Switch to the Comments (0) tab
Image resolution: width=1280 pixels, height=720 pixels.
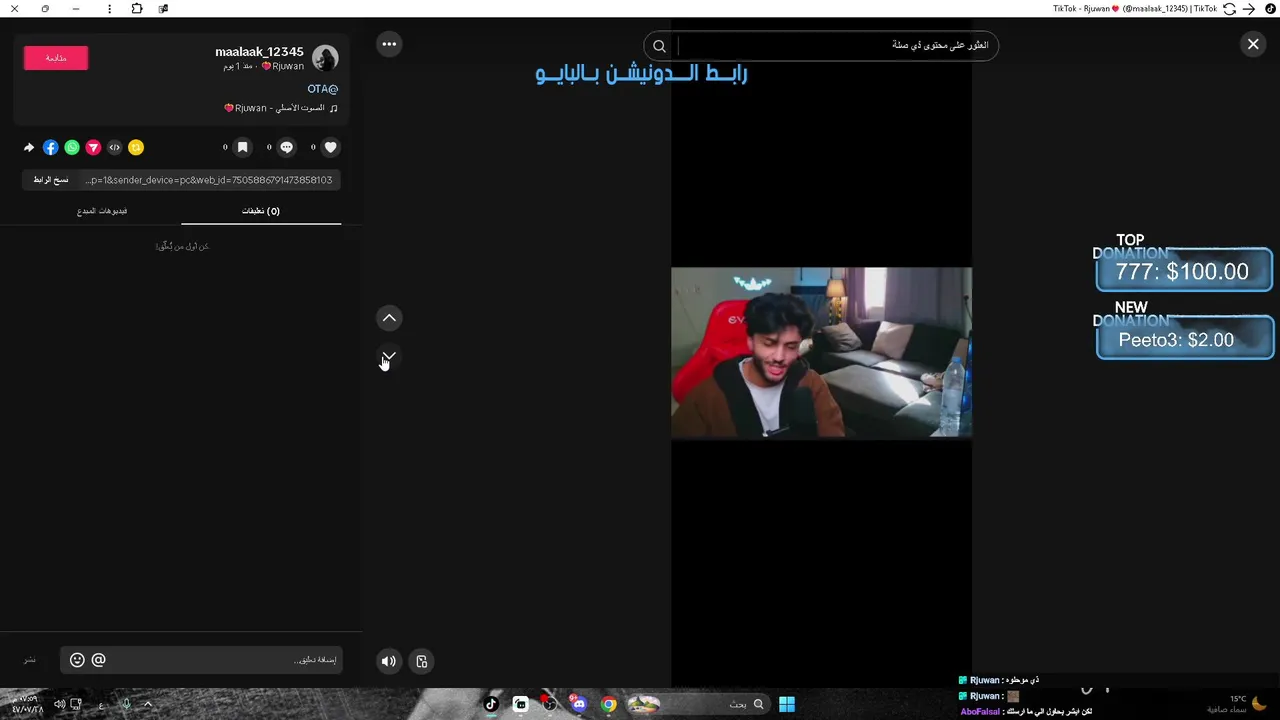(261, 211)
